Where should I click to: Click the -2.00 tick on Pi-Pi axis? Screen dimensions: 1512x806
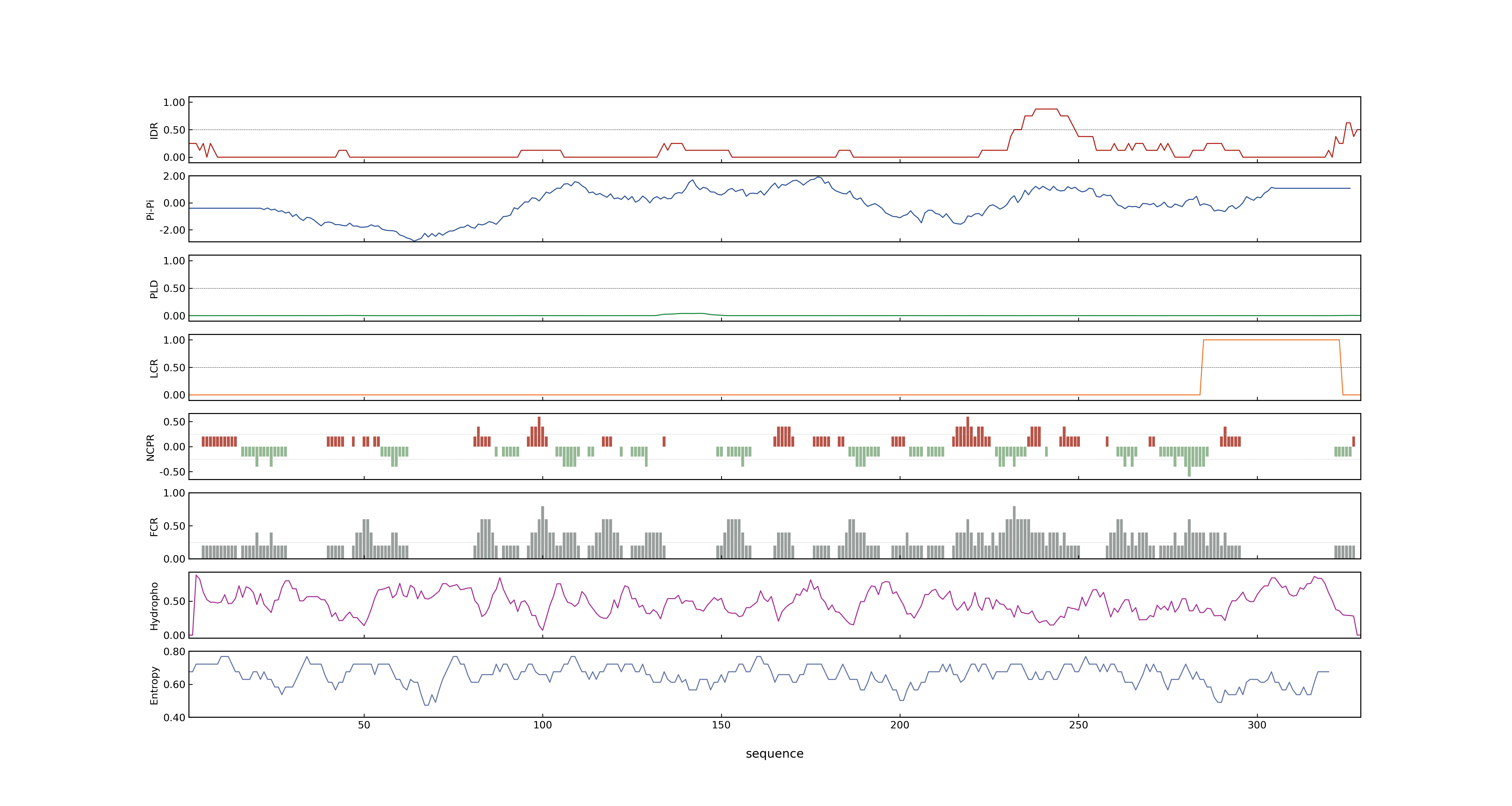coord(172,230)
